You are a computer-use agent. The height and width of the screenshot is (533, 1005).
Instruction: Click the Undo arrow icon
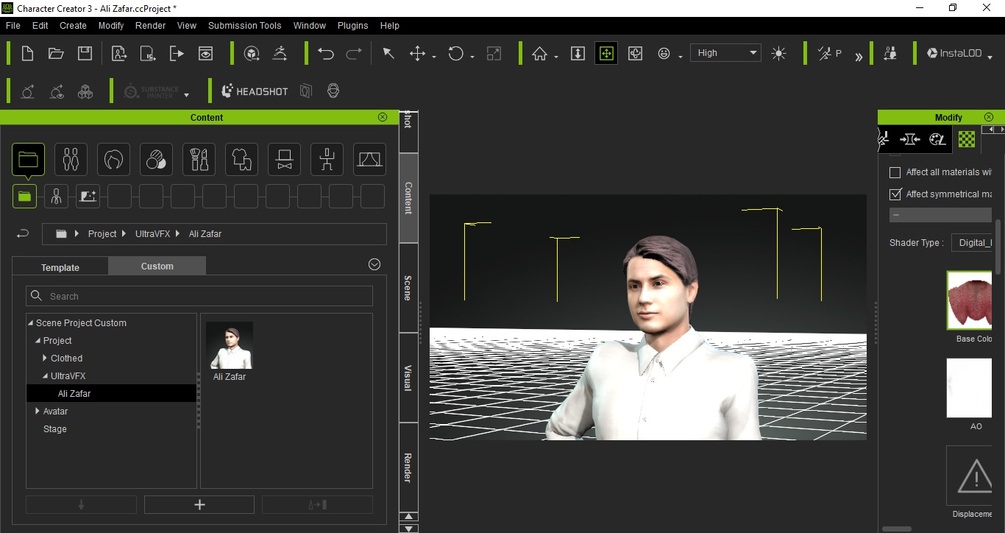tap(326, 54)
